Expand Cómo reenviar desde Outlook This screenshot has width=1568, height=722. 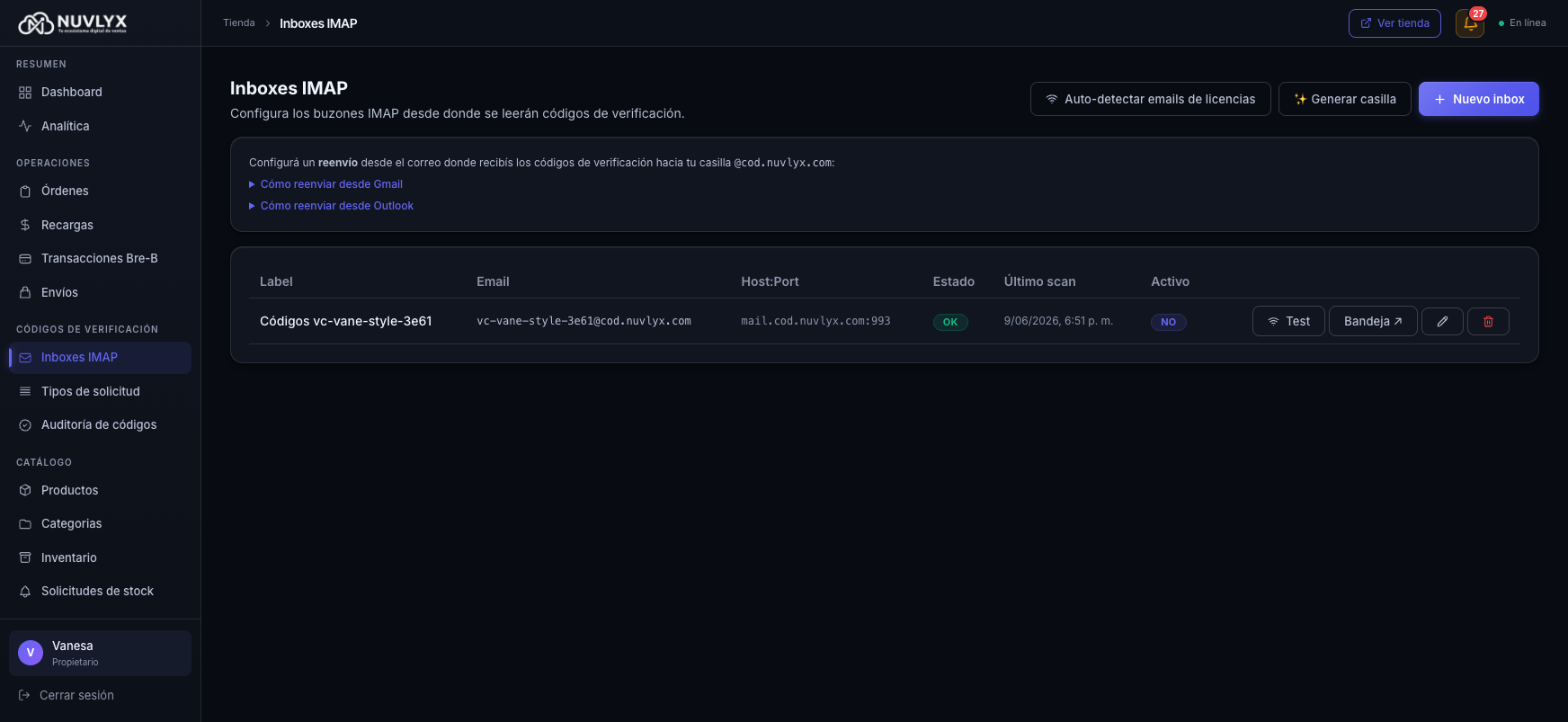(x=331, y=206)
